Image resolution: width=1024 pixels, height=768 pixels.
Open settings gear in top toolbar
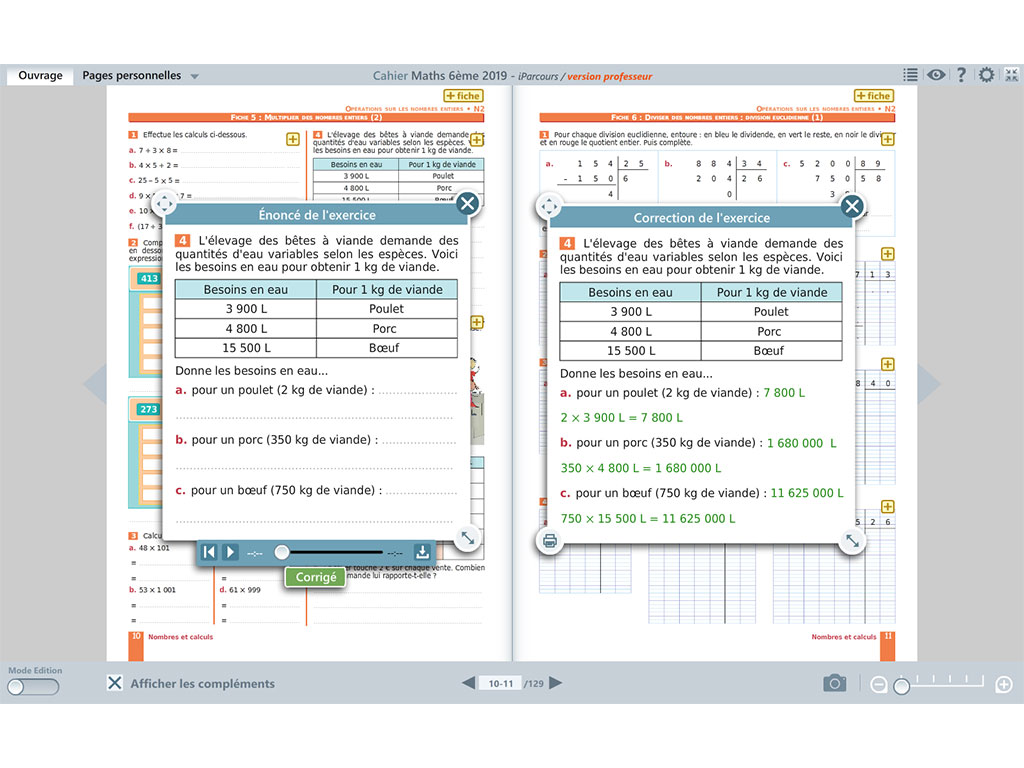[x=987, y=75]
